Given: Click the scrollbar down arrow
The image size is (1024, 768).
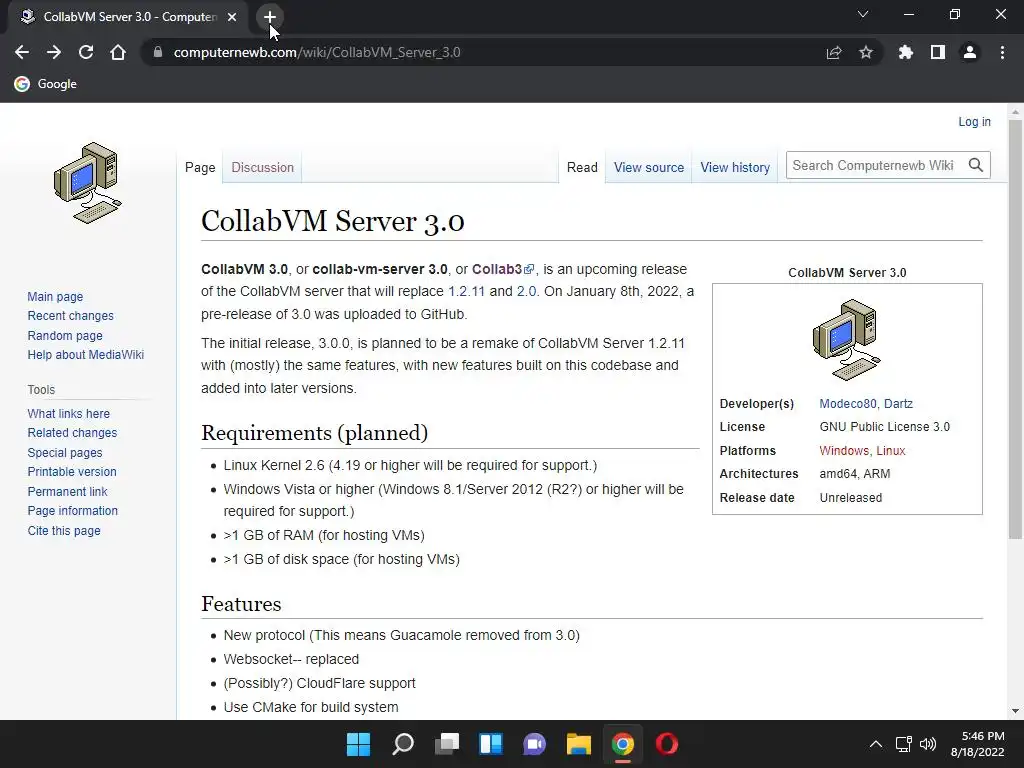Looking at the screenshot, I should (x=1015, y=711).
